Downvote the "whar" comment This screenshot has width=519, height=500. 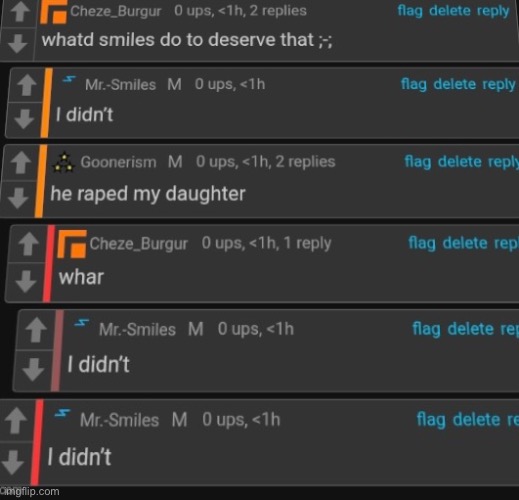click(x=26, y=281)
